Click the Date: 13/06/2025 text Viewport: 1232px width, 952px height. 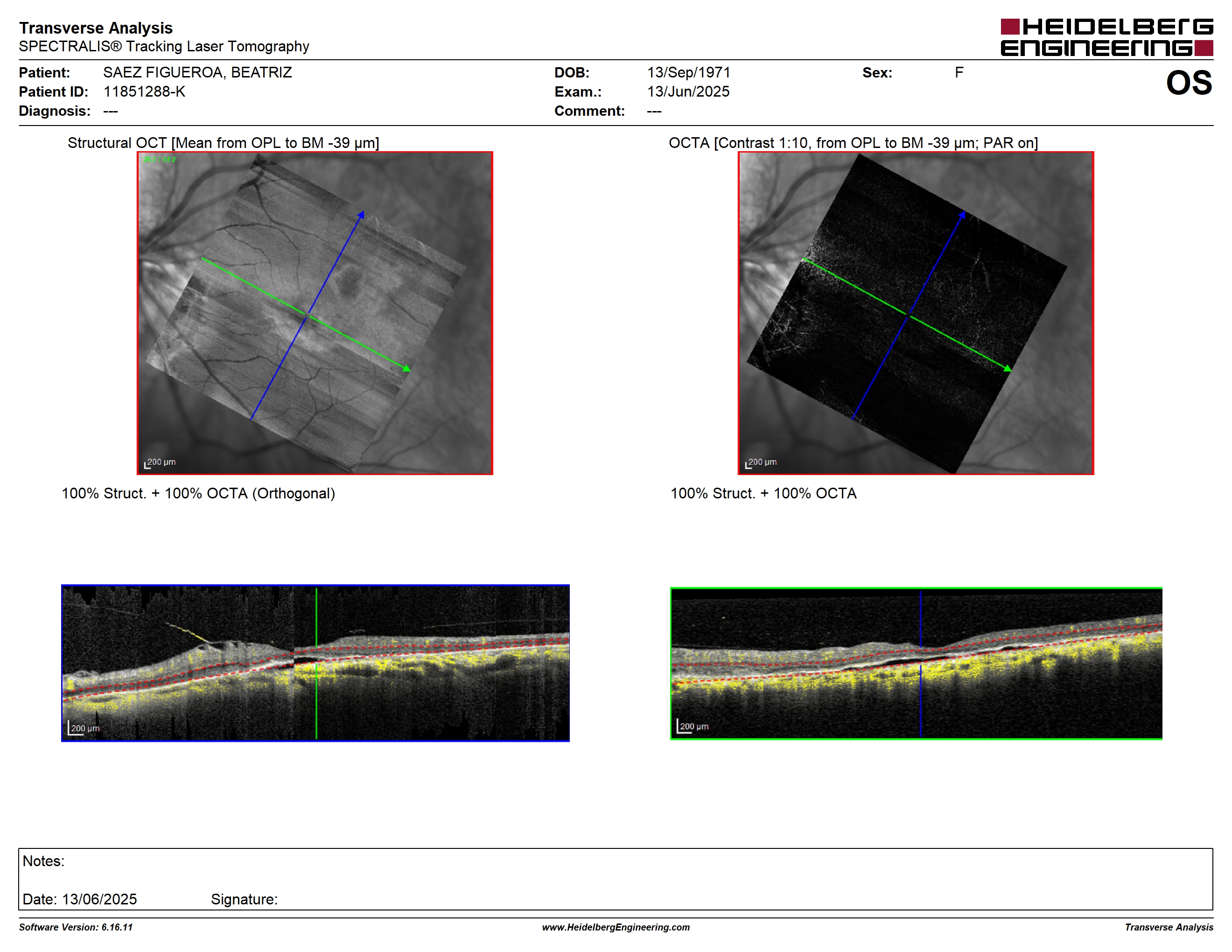[x=79, y=899]
